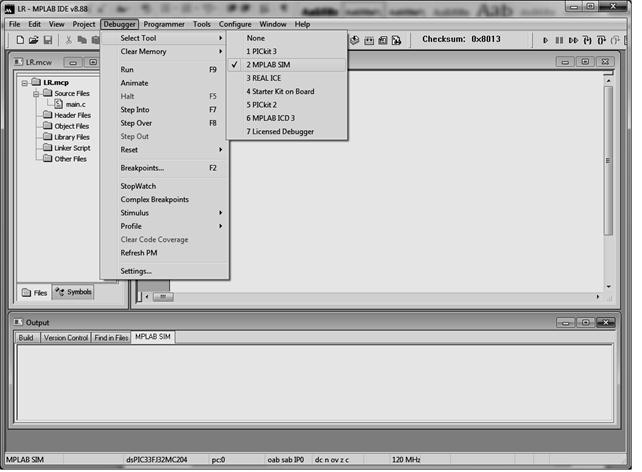This screenshot has width=642, height=472.
Task: Switch to the Build output tab
Action: click(26, 338)
